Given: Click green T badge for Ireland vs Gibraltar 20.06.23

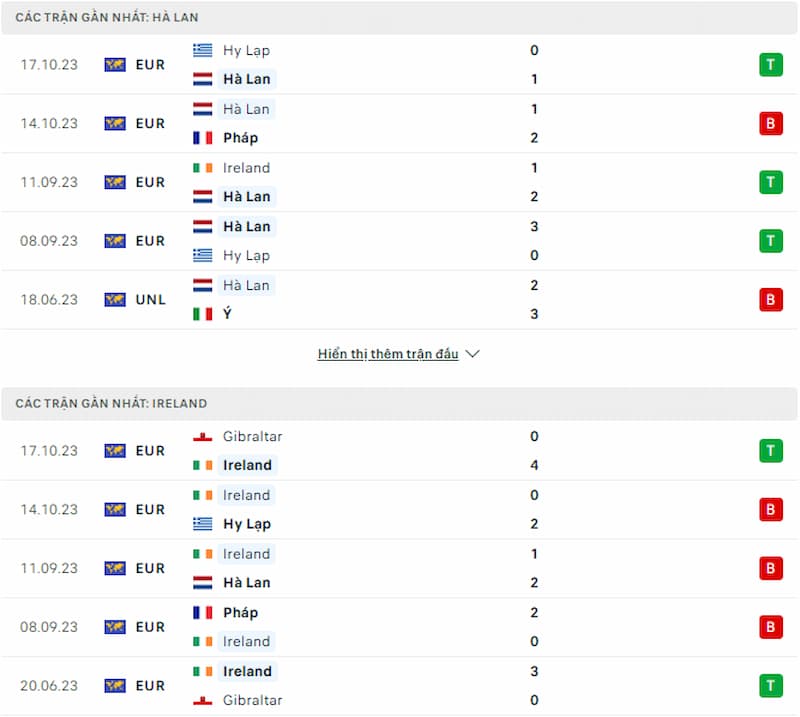Looking at the screenshot, I should [x=770, y=685].
